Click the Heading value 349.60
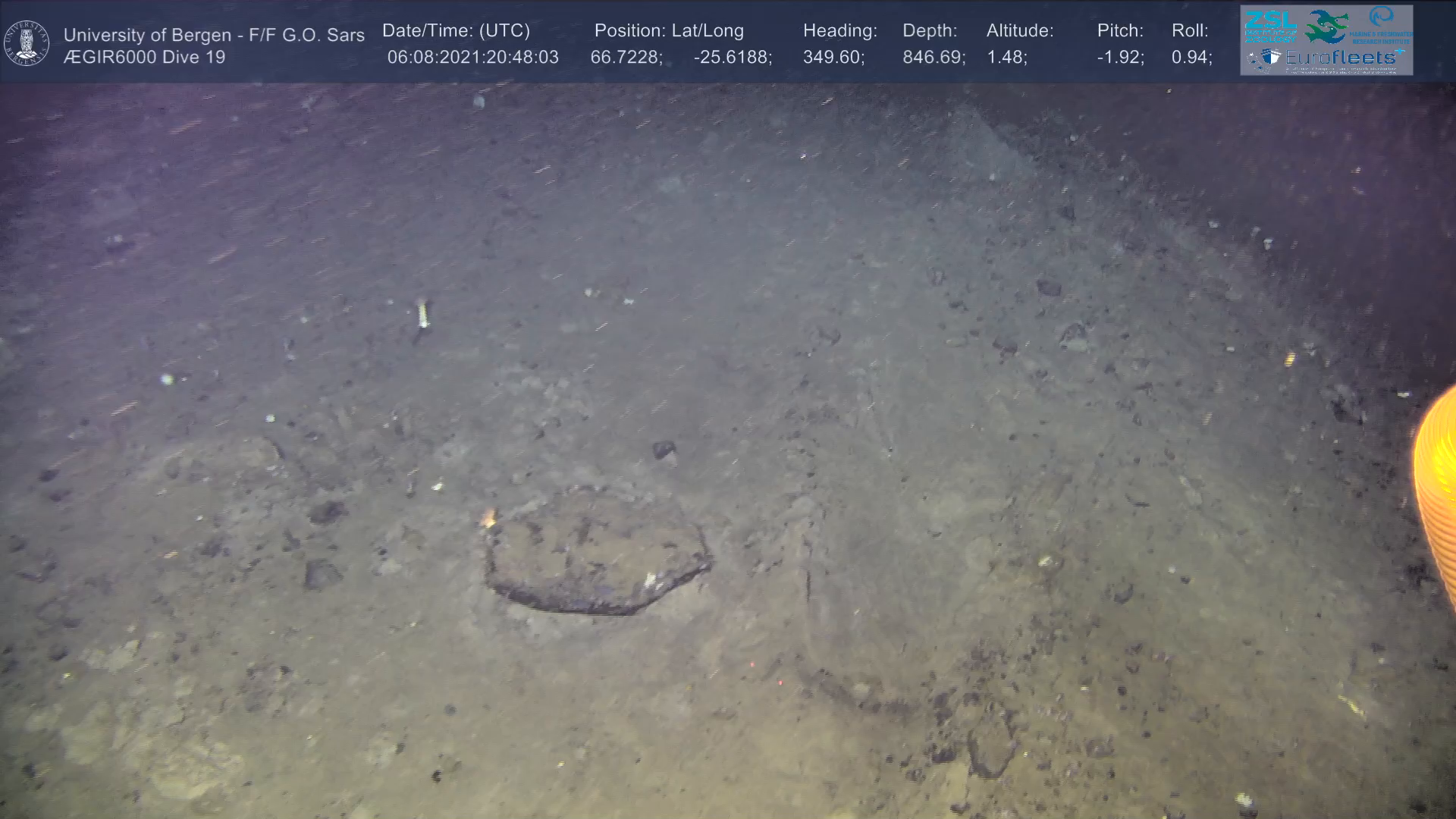 (x=833, y=58)
